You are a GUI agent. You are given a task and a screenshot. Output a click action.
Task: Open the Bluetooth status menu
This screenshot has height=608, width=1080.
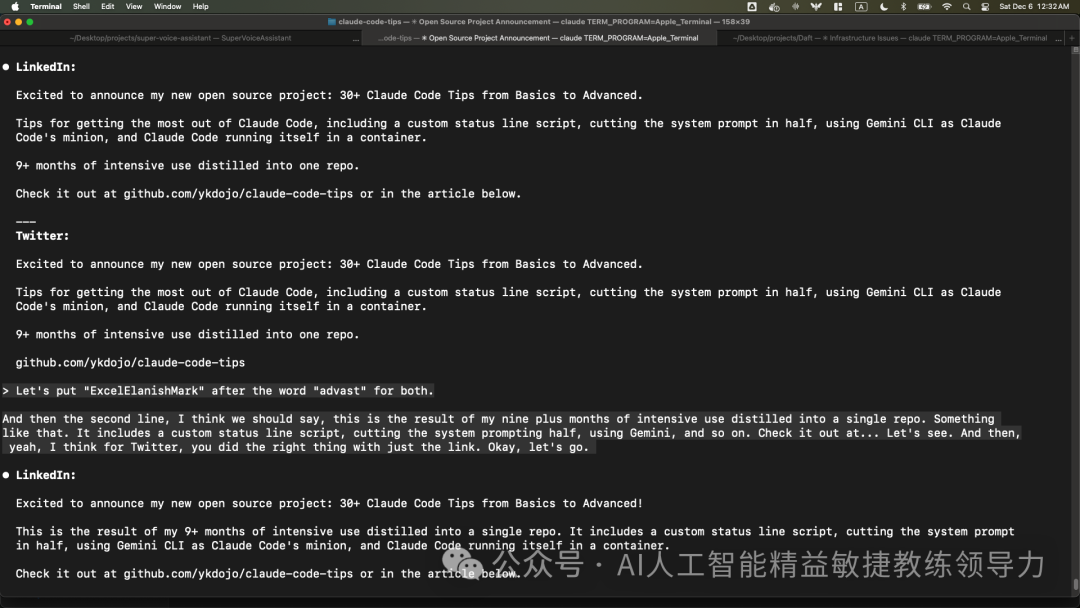point(904,6)
